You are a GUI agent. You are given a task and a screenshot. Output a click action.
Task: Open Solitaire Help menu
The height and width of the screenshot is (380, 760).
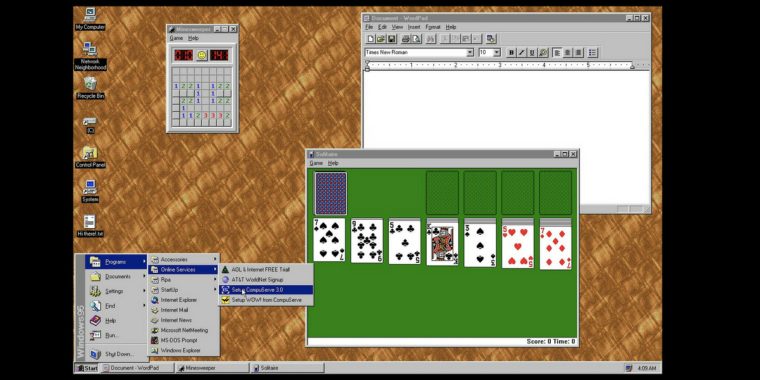333,163
